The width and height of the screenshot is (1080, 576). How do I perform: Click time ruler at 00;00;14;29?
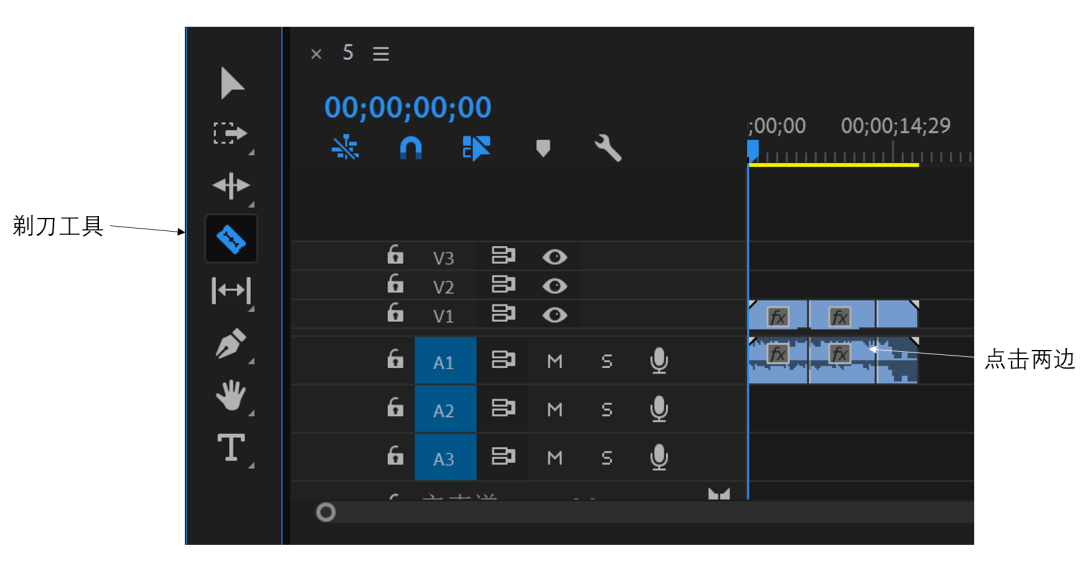click(895, 125)
